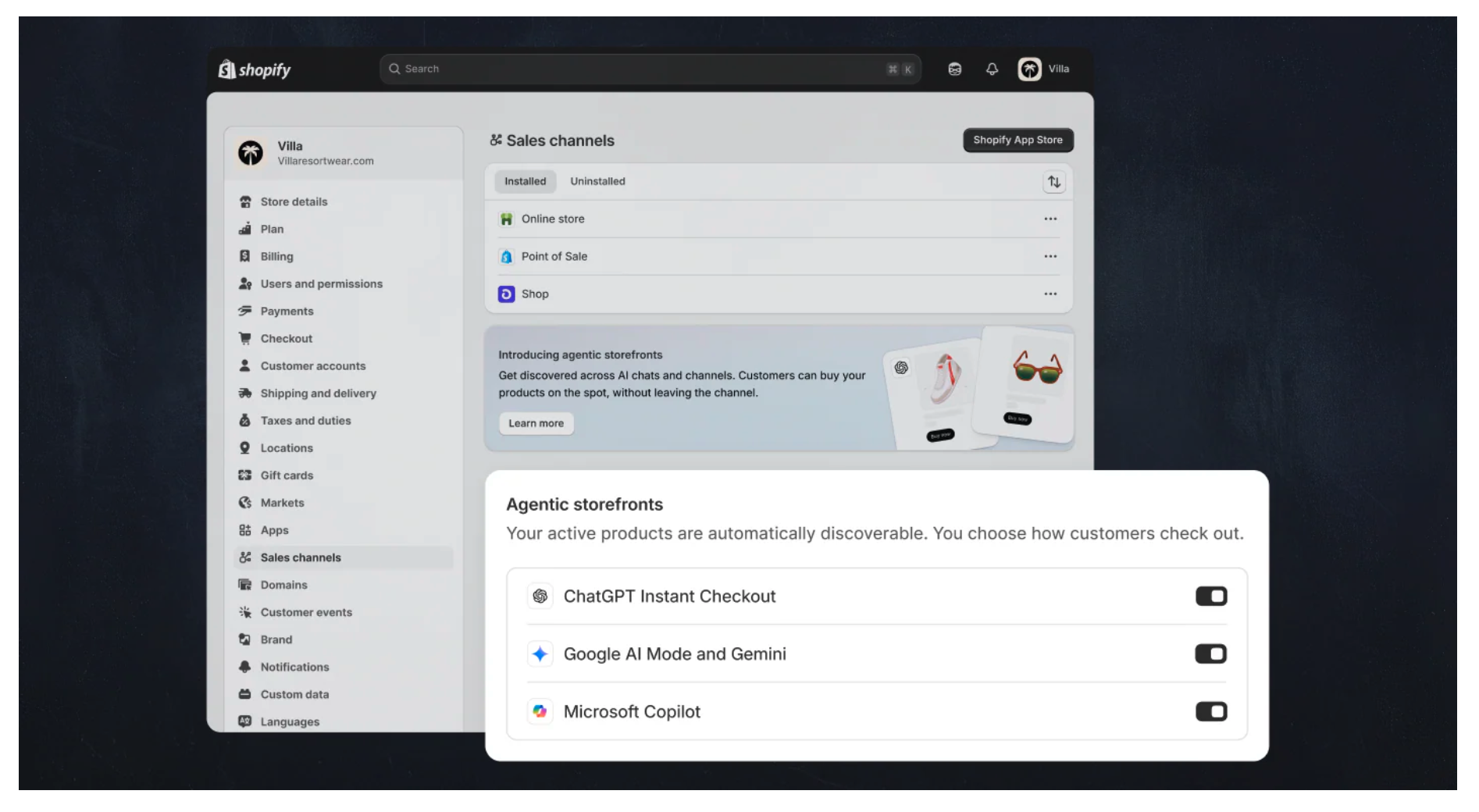1479x812 pixels.
Task: Click Learn more about agentic storefronts
Action: [536, 423]
